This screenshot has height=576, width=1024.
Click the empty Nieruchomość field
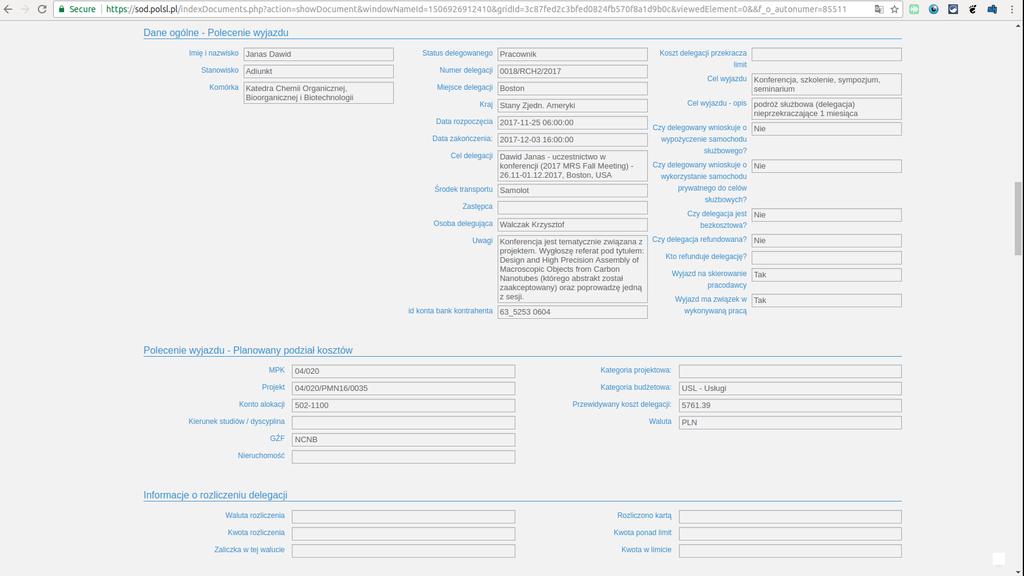pyautogui.click(x=404, y=456)
